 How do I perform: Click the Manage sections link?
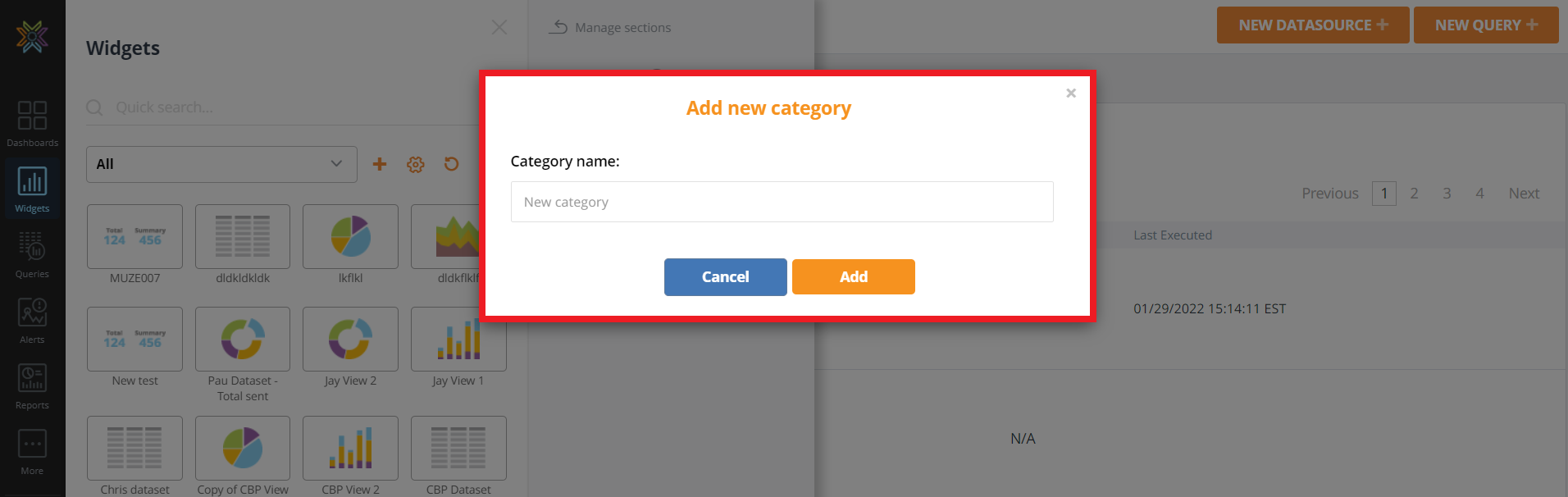click(610, 28)
